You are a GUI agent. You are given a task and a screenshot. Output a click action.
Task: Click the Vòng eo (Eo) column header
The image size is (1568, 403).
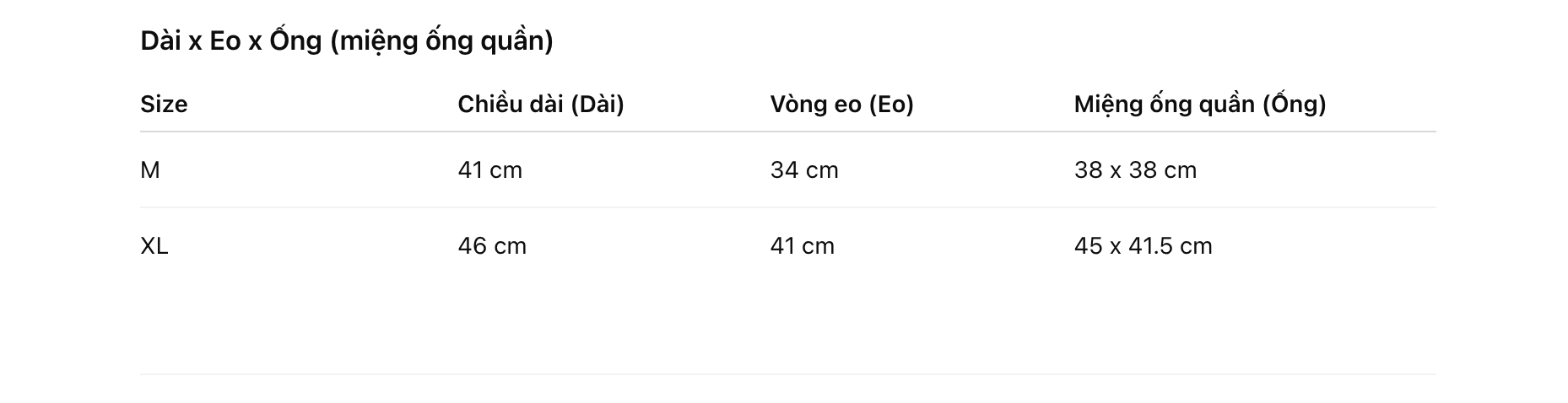point(842,104)
